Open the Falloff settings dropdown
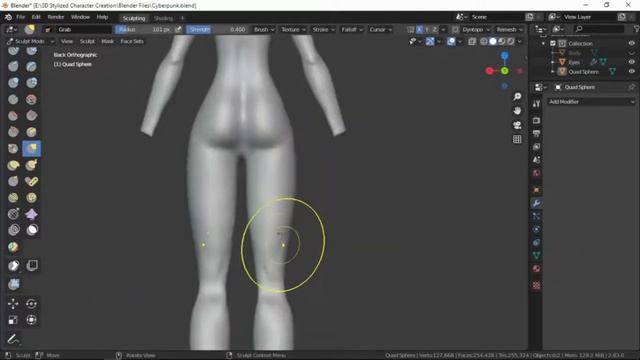Screen dimensions: 640x360 pos(351,29)
